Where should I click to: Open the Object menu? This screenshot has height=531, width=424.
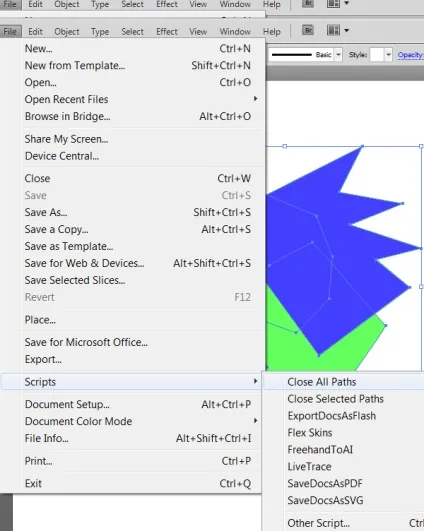[x=67, y=31]
